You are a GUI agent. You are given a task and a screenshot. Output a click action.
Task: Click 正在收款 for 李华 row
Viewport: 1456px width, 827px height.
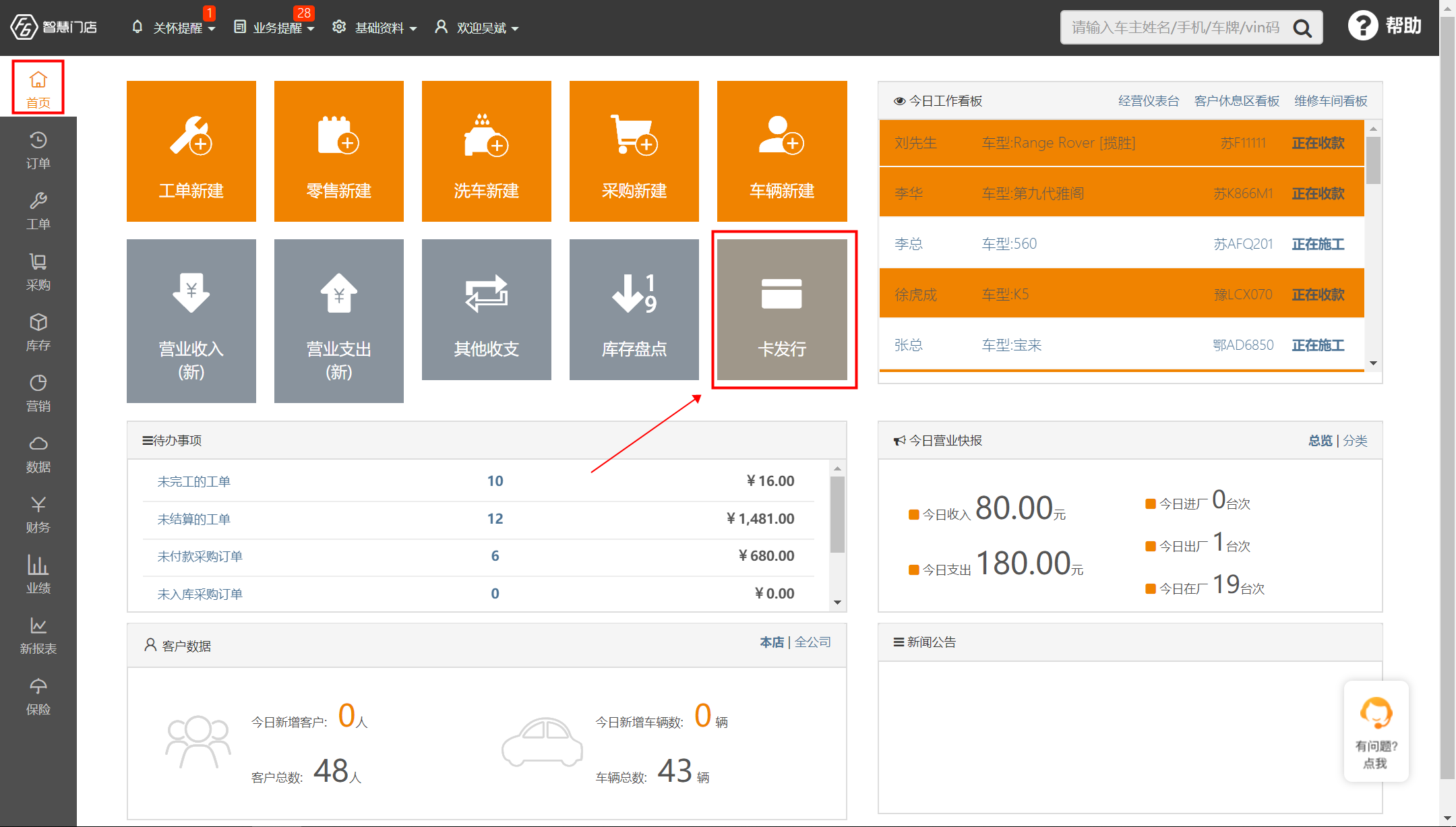1318,193
